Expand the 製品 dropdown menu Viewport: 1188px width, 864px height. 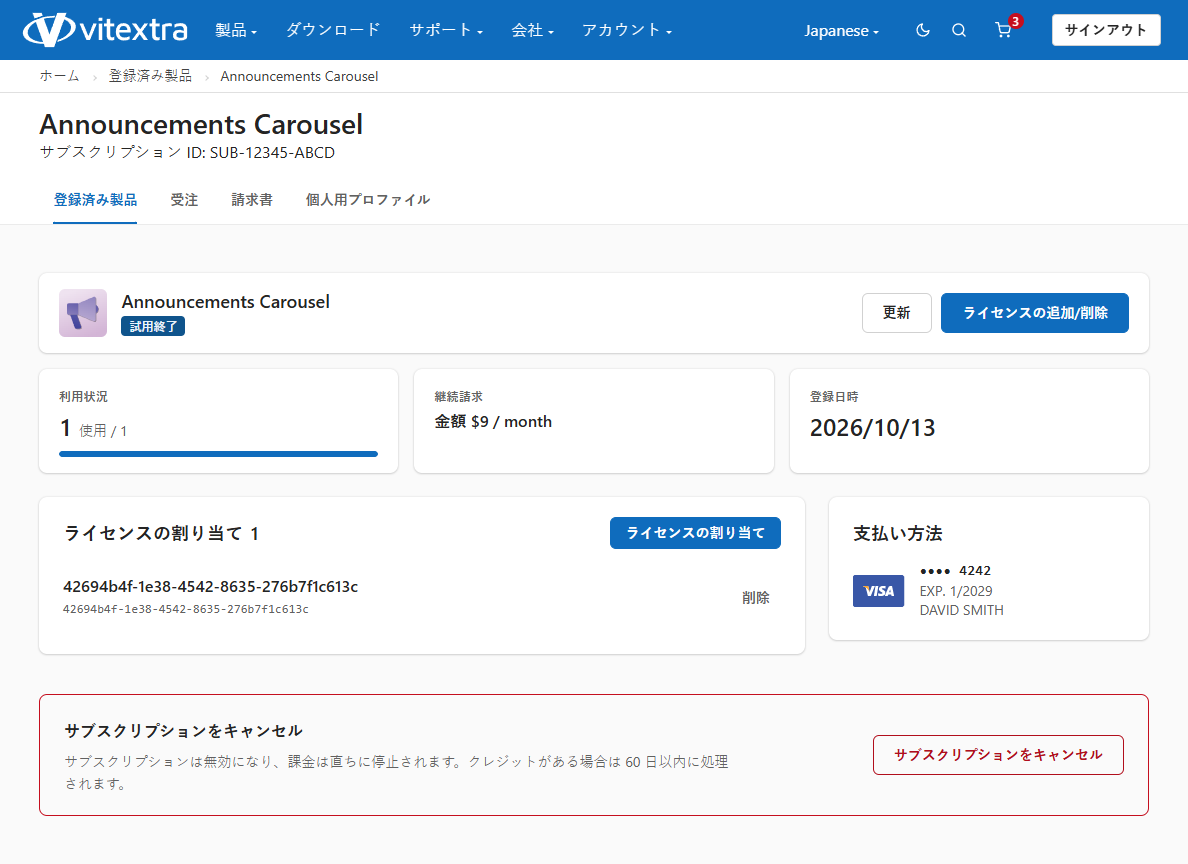(x=236, y=30)
